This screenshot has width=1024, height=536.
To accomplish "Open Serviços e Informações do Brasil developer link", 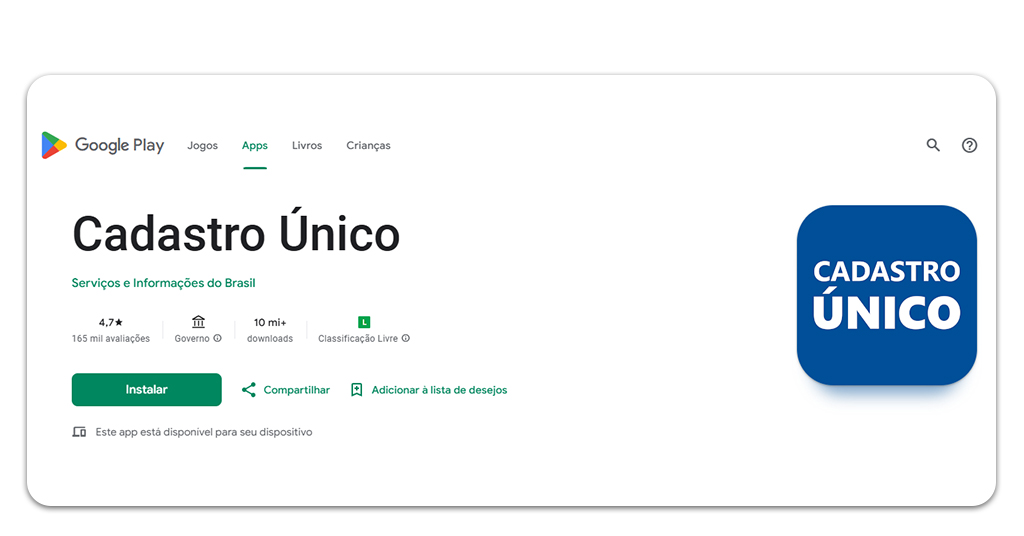I will point(163,283).
